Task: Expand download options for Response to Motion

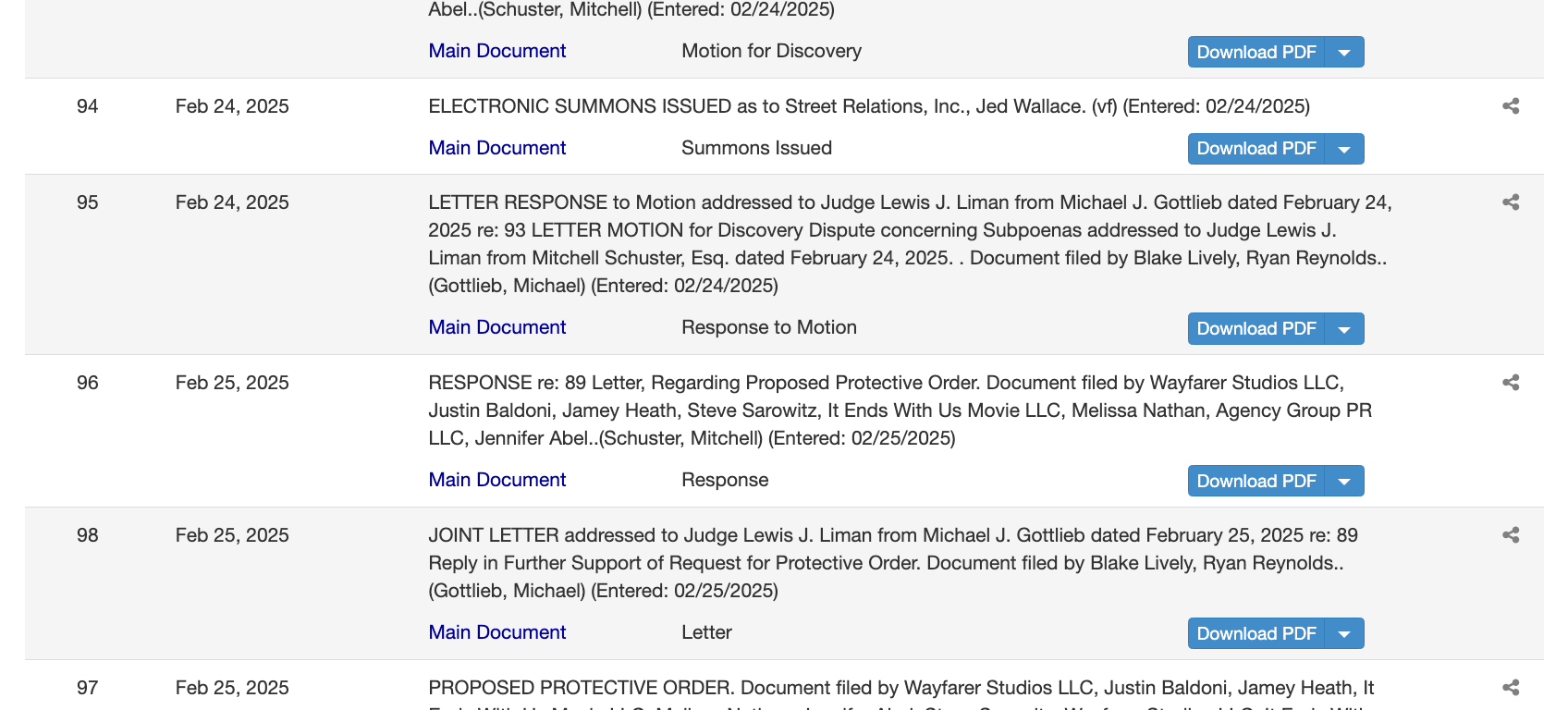Action: [1344, 329]
